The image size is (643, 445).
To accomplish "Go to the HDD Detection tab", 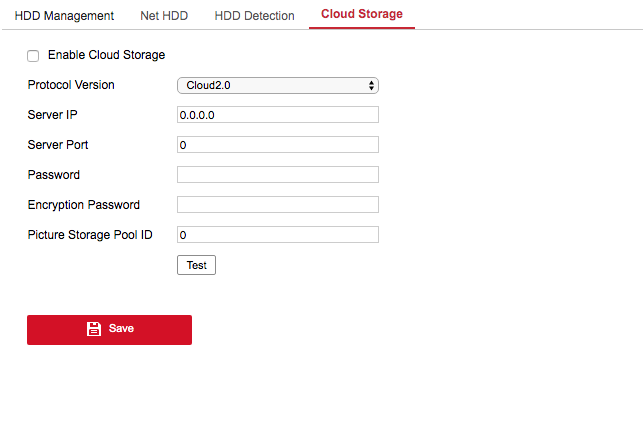I will 254,16.
